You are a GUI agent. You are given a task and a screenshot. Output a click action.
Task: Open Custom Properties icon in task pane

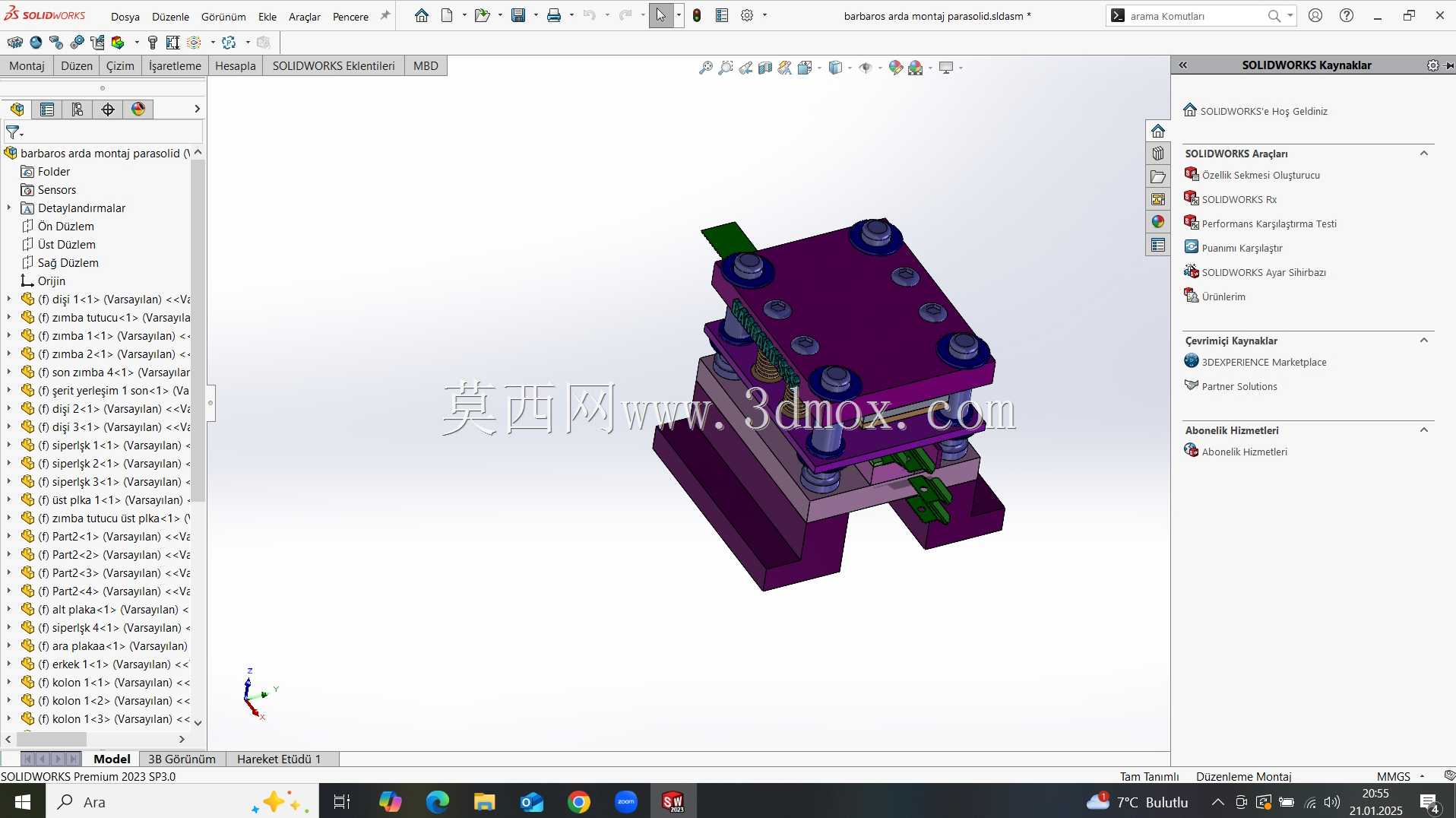pos(1158,245)
